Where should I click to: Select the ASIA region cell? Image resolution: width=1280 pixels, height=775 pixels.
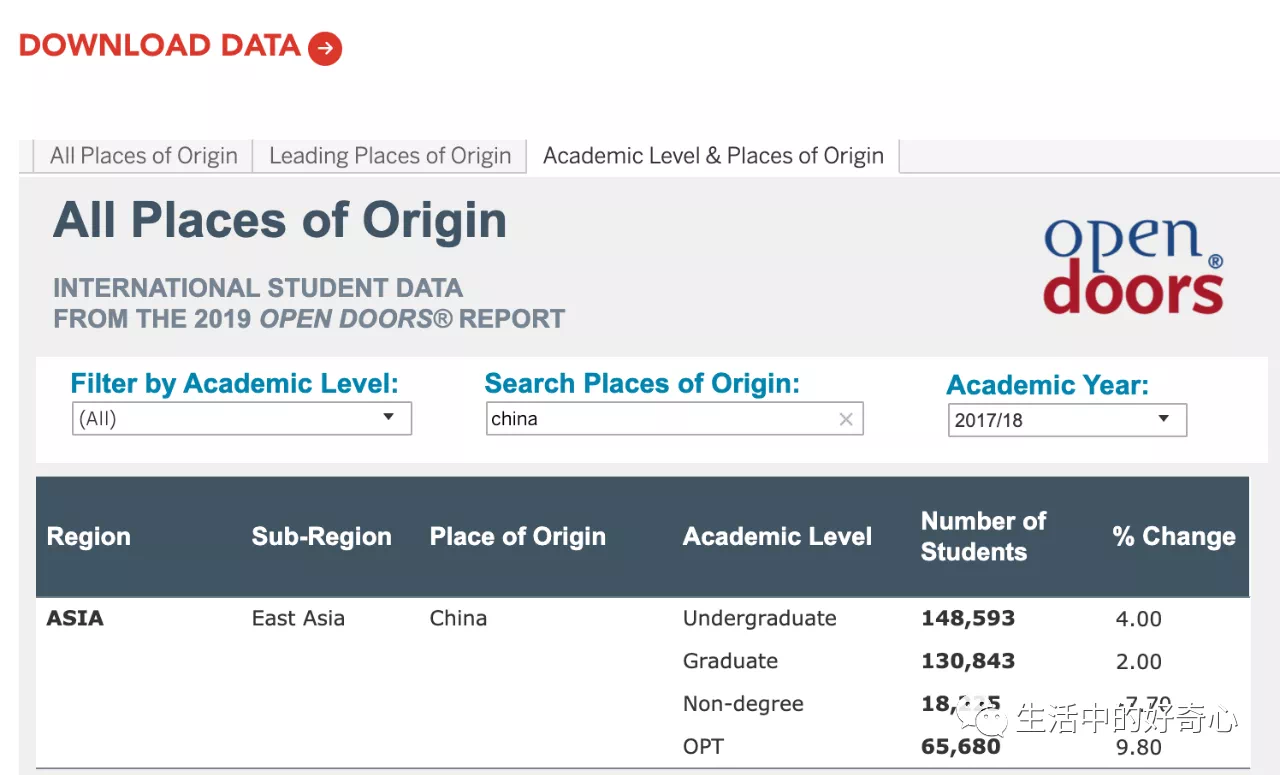tap(75, 618)
